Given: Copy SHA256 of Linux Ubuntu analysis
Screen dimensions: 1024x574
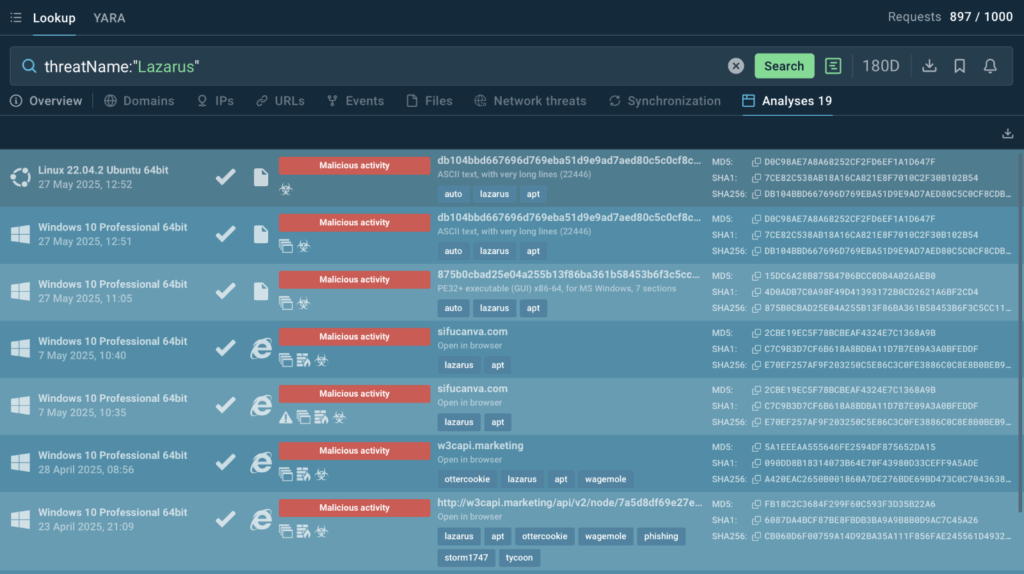Looking at the screenshot, I should [x=756, y=194].
